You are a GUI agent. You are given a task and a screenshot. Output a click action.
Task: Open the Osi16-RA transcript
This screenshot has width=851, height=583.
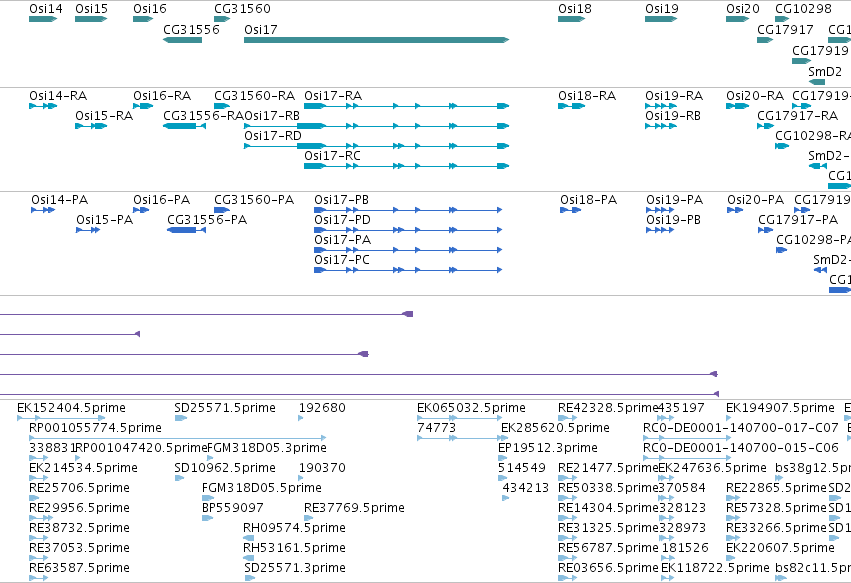(x=143, y=106)
